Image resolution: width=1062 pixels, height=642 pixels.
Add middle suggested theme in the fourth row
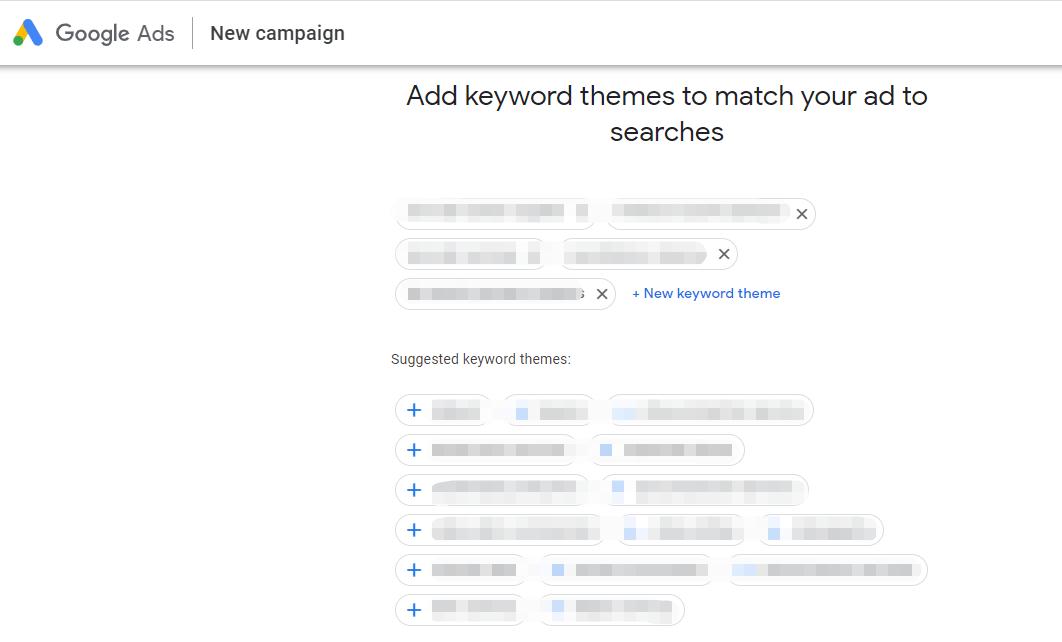click(630, 531)
